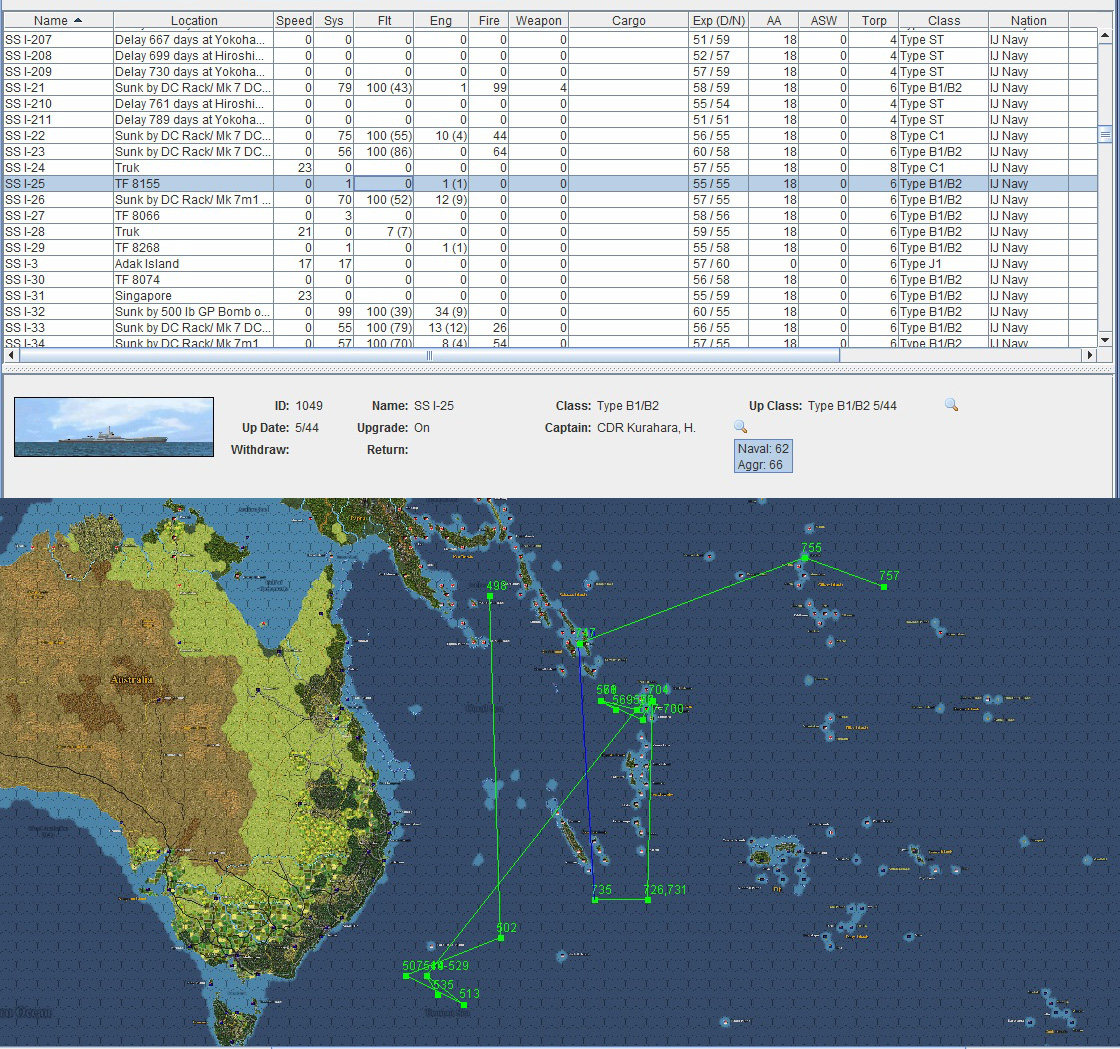This screenshot has width=1120, height=1049.
Task: Select the SS I-21 row
Action: pyautogui.click(x=550, y=88)
